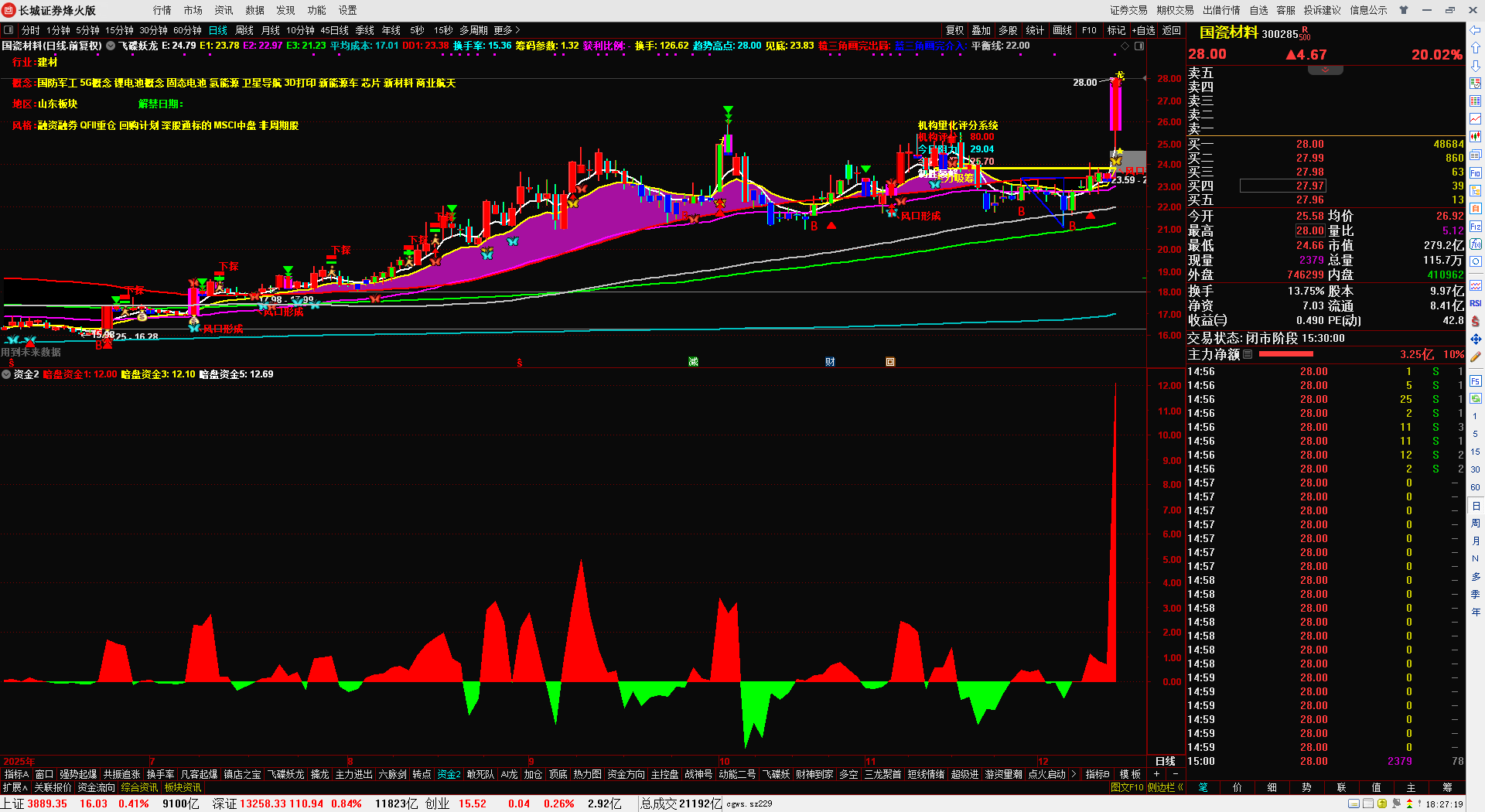Viewport: 1485px width, 812px height.
Task: Click the 上证 index value 3889.35
Action: click(47, 803)
